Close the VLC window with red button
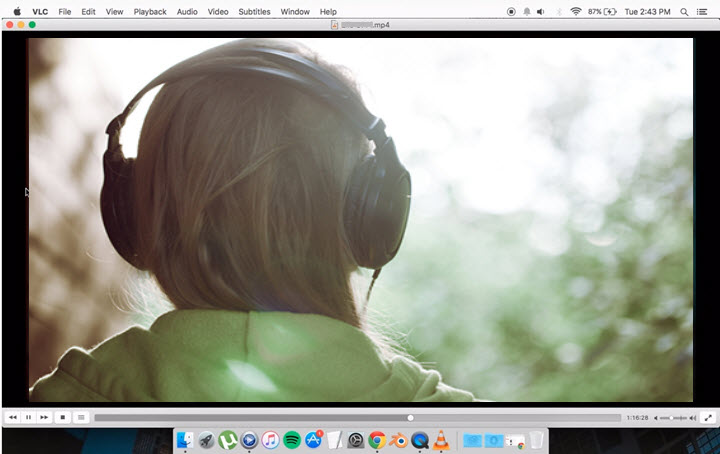Screen dimensions: 720x454 [x=10, y=25]
